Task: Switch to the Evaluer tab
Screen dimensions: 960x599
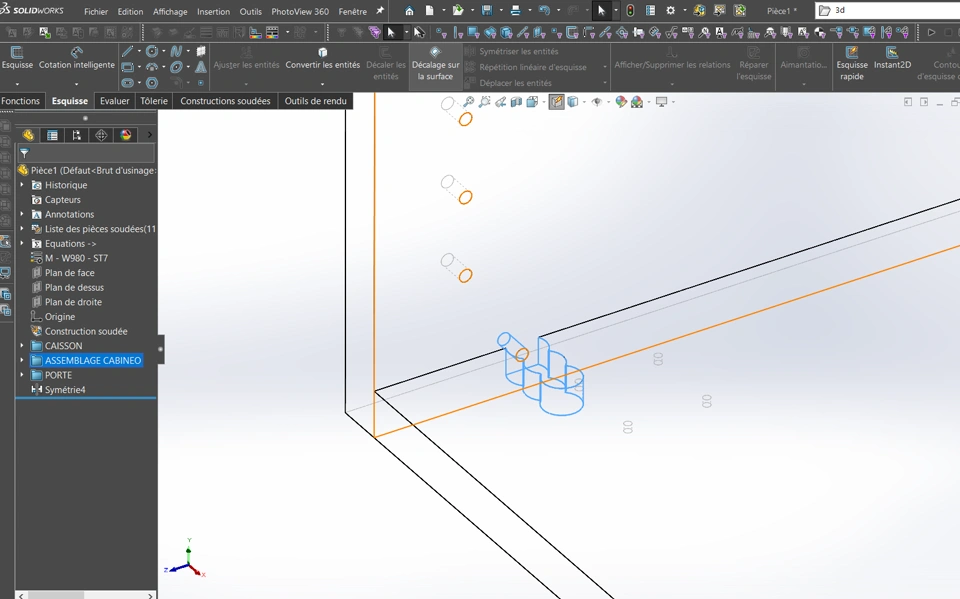Action: (114, 101)
